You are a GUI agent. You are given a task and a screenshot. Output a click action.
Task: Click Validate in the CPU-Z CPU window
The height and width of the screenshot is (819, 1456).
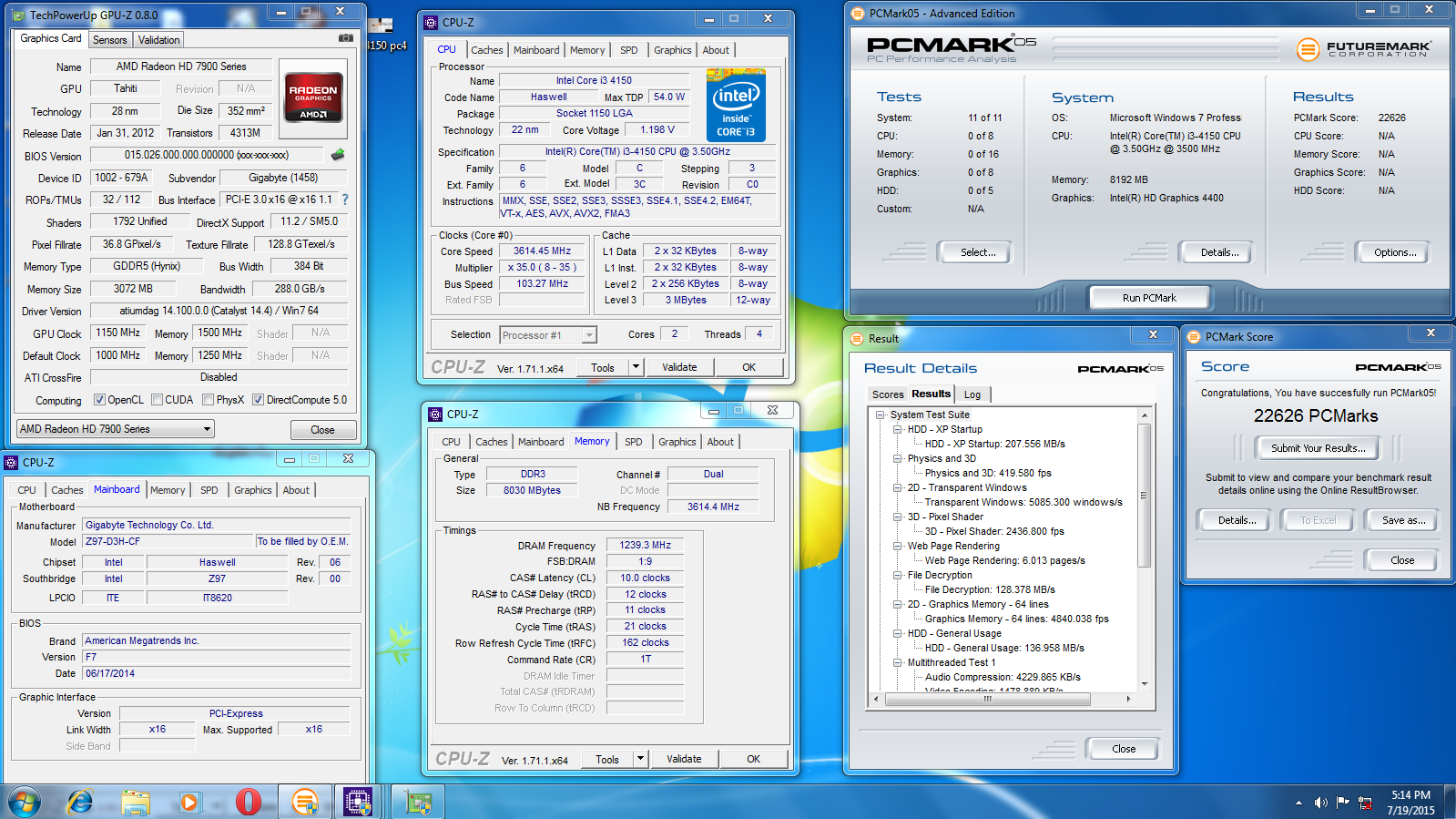coord(679,367)
